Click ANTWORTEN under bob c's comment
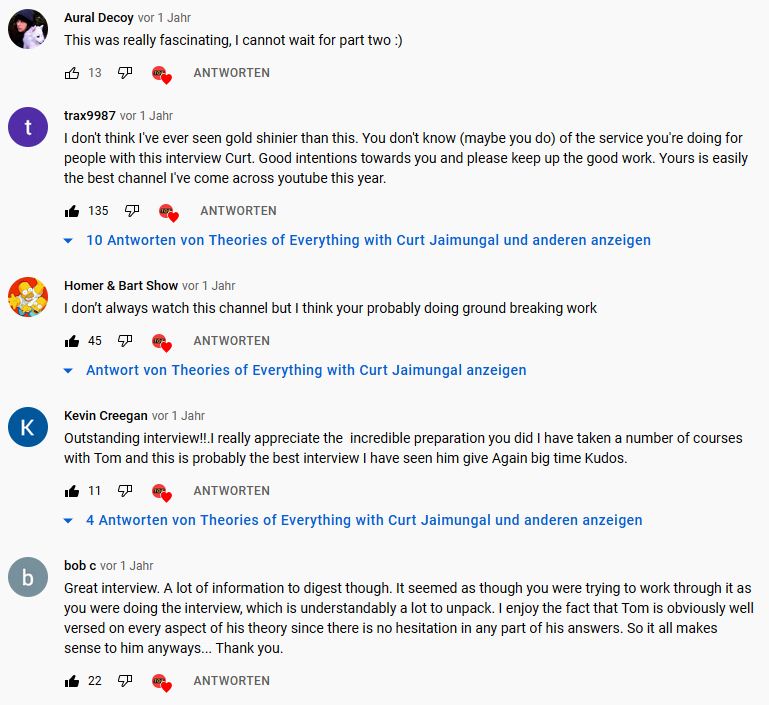 point(231,681)
